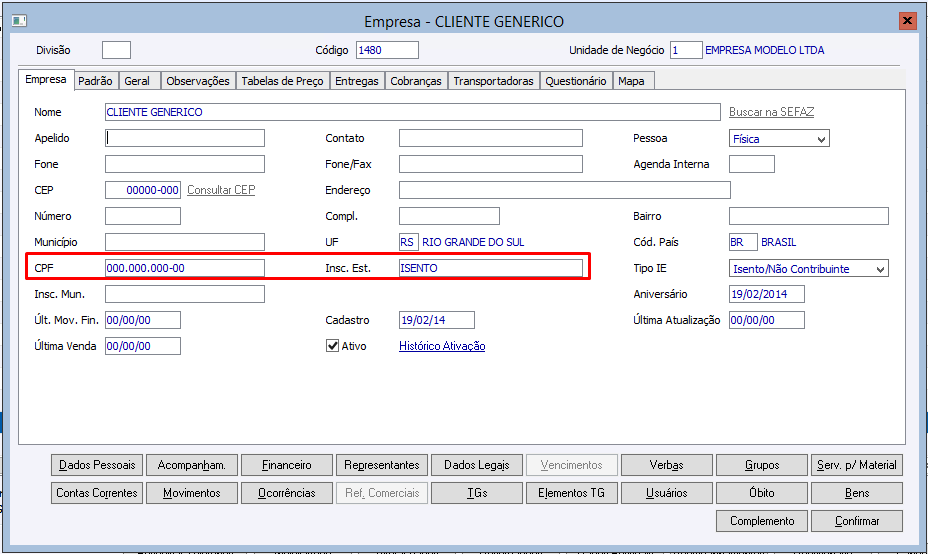928x554 pixels.
Task: Open the Acompanham. button
Action: pos(192,465)
